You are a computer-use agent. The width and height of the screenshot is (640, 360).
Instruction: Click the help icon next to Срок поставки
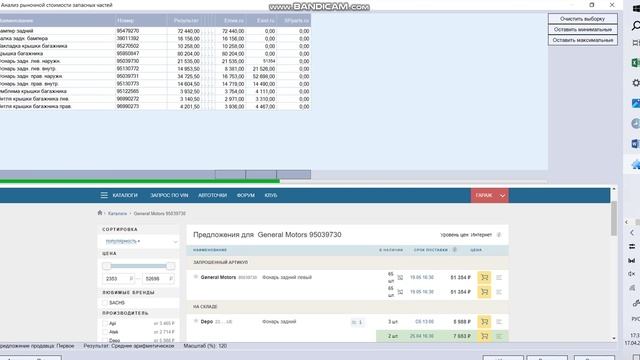pos(454,249)
